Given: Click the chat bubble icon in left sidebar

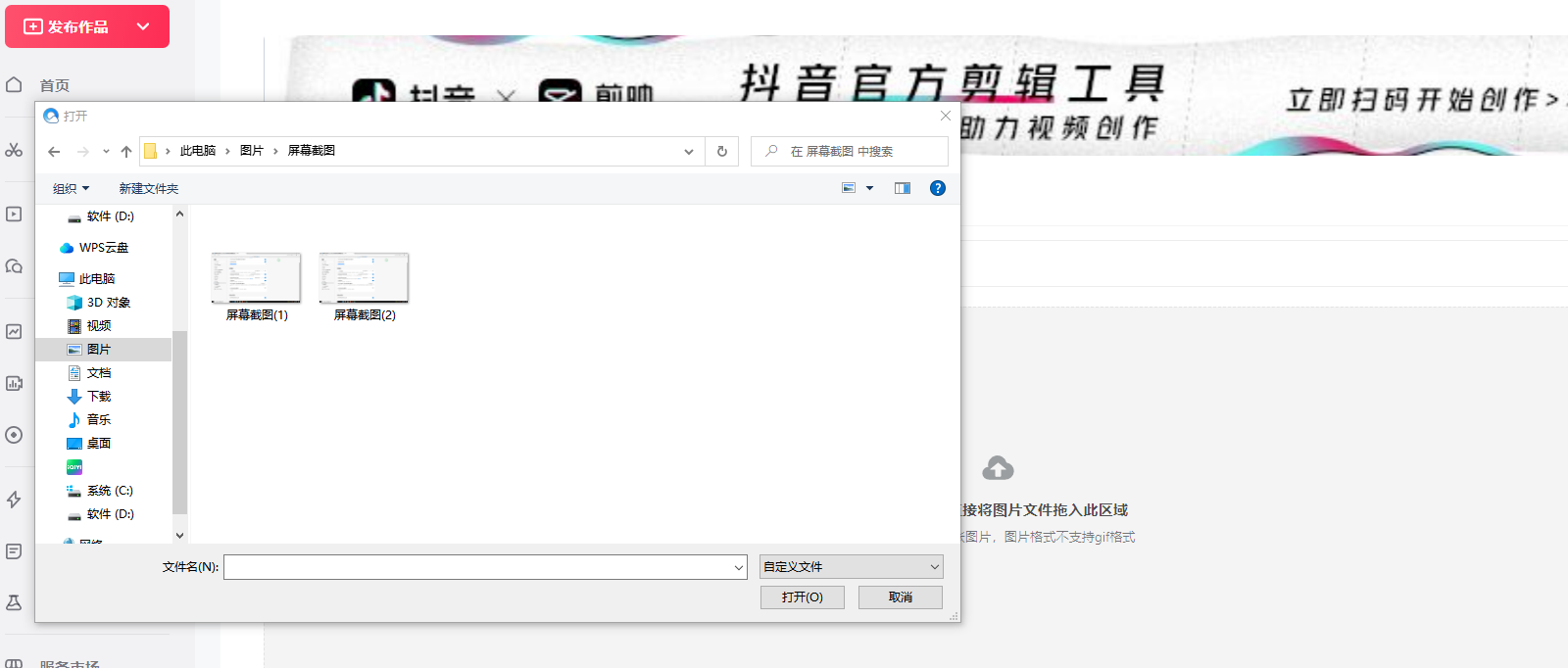Looking at the screenshot, I should click(x=14, y=265).
